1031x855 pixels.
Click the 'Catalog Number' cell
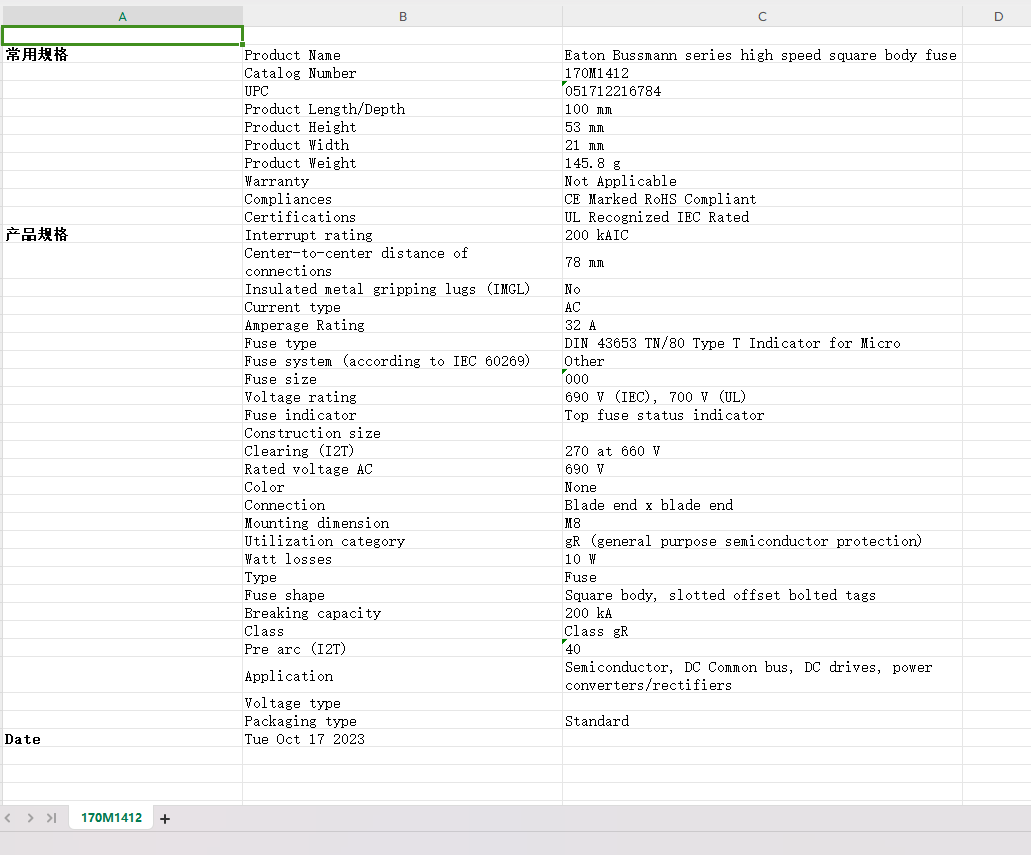(402, 72)
